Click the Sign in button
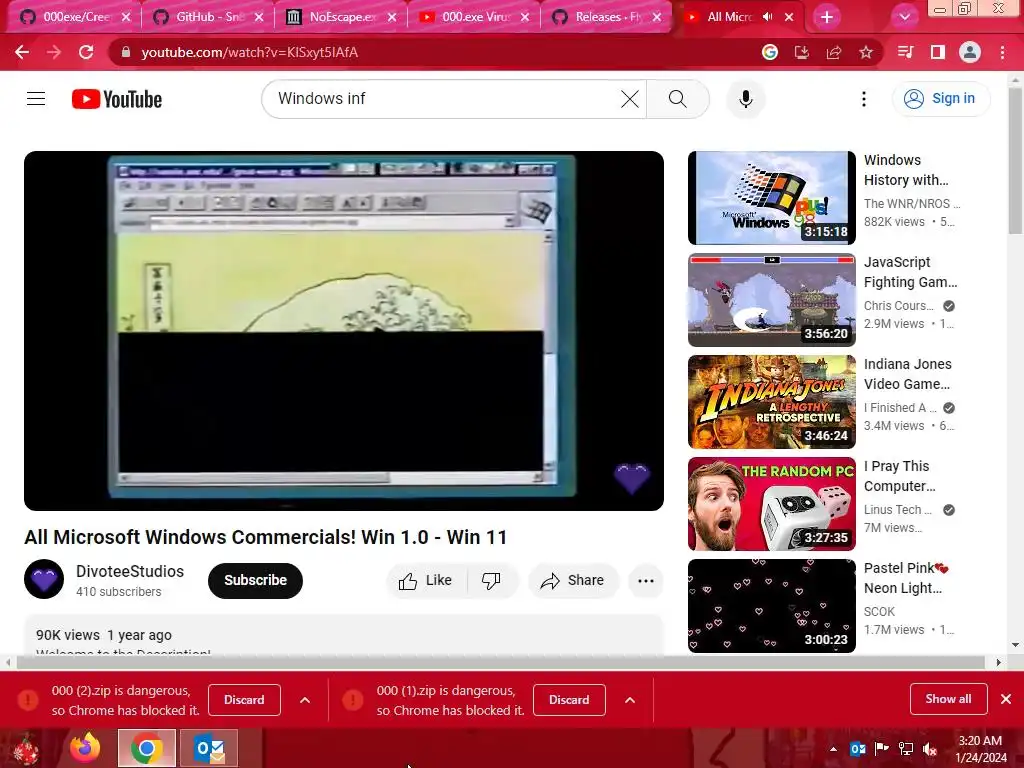Viewport: 1024px width, 768px height. tap(940, 99)
